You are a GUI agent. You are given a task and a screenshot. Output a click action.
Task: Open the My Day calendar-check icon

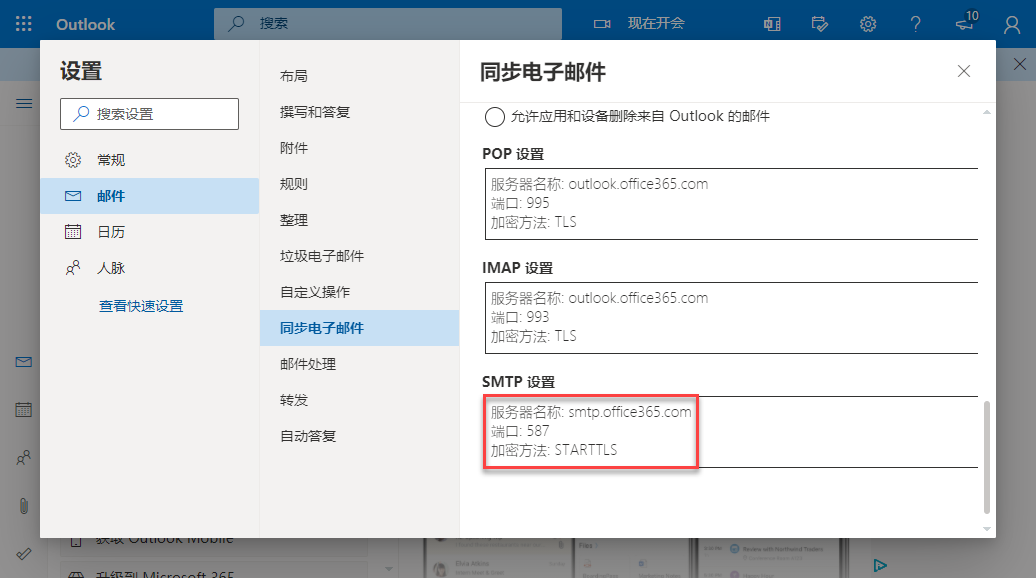tap(819, 24)
